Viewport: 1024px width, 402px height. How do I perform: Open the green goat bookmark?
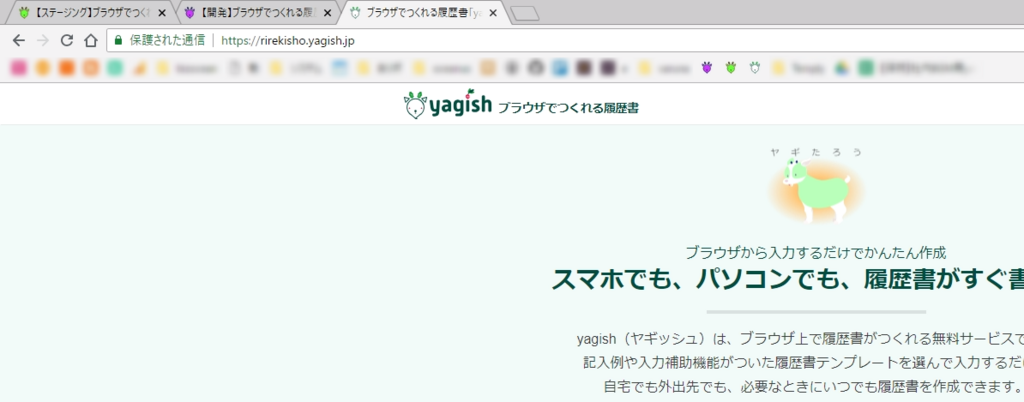click(x=730, y=67)
